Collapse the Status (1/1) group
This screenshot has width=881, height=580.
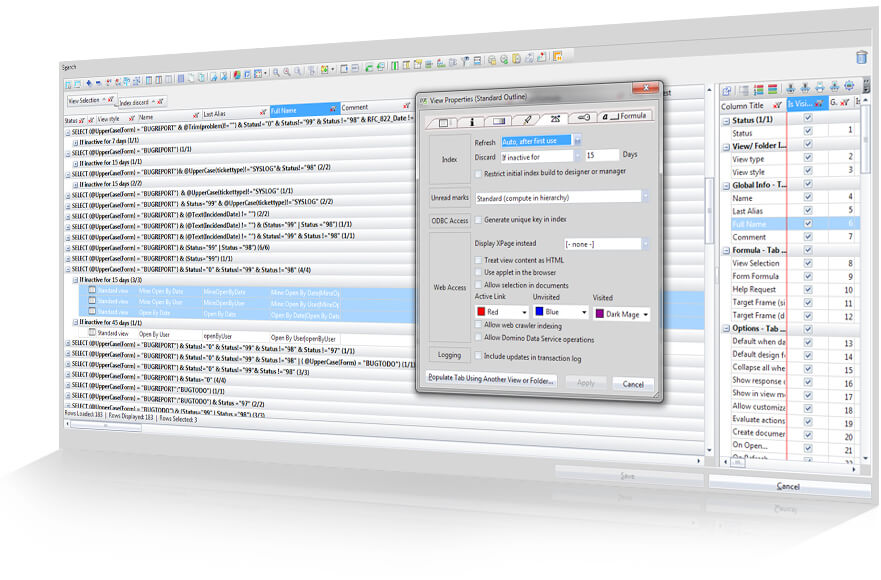pyautogui.click(x=726, y=121)
